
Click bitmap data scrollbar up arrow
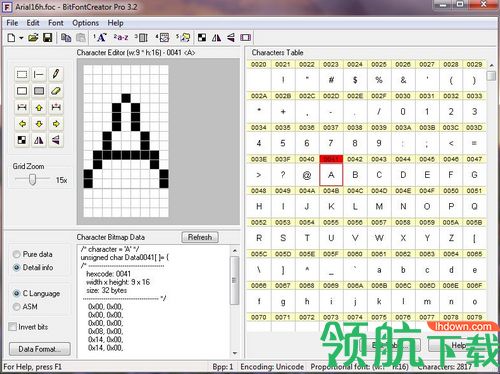click(235, 250)
